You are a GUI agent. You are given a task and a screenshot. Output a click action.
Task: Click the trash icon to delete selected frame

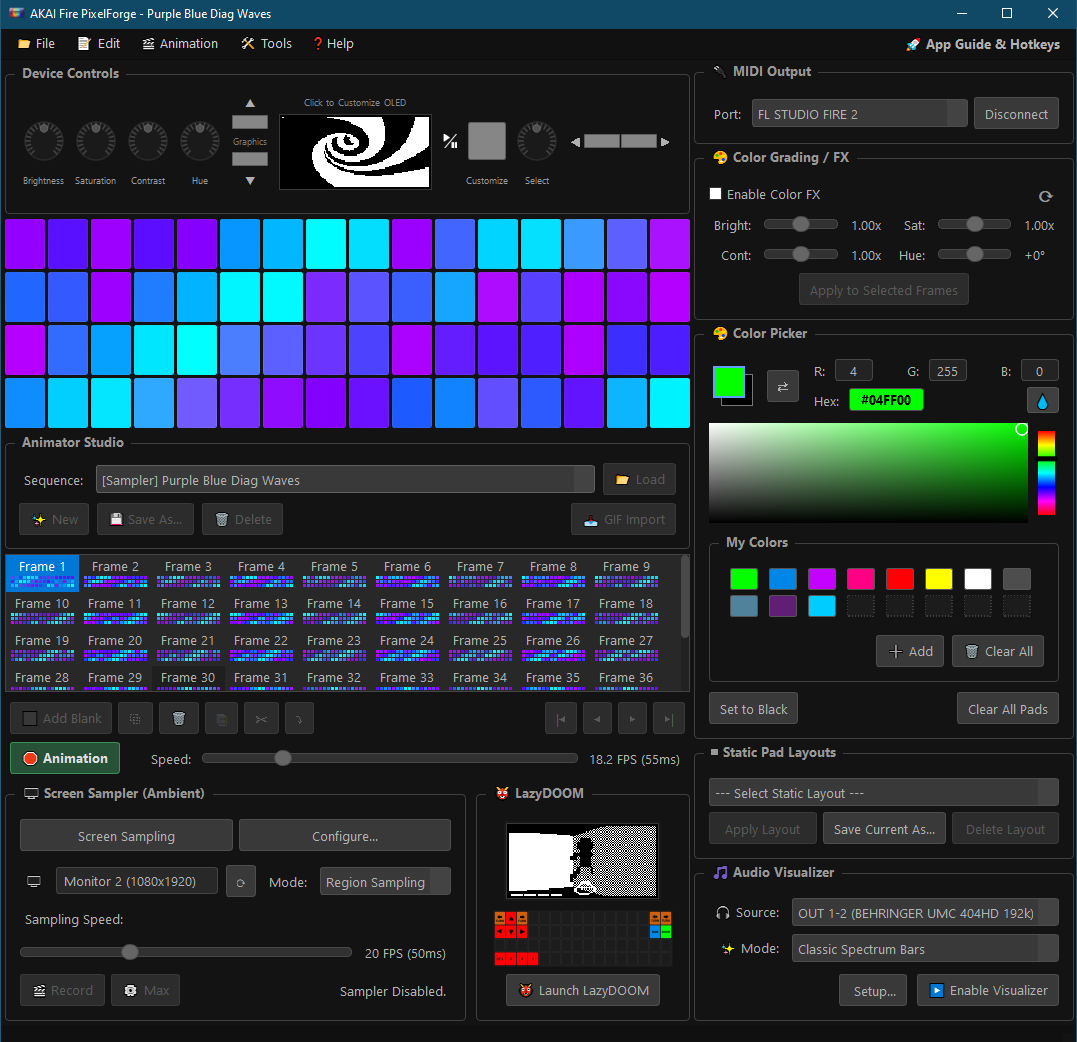click(179, 718)
